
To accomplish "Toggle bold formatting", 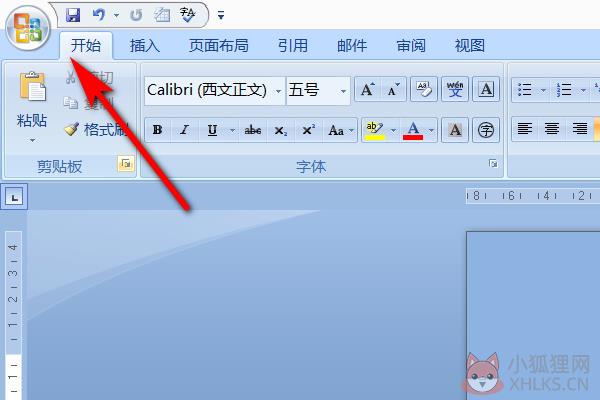I will tap(158, 130).
